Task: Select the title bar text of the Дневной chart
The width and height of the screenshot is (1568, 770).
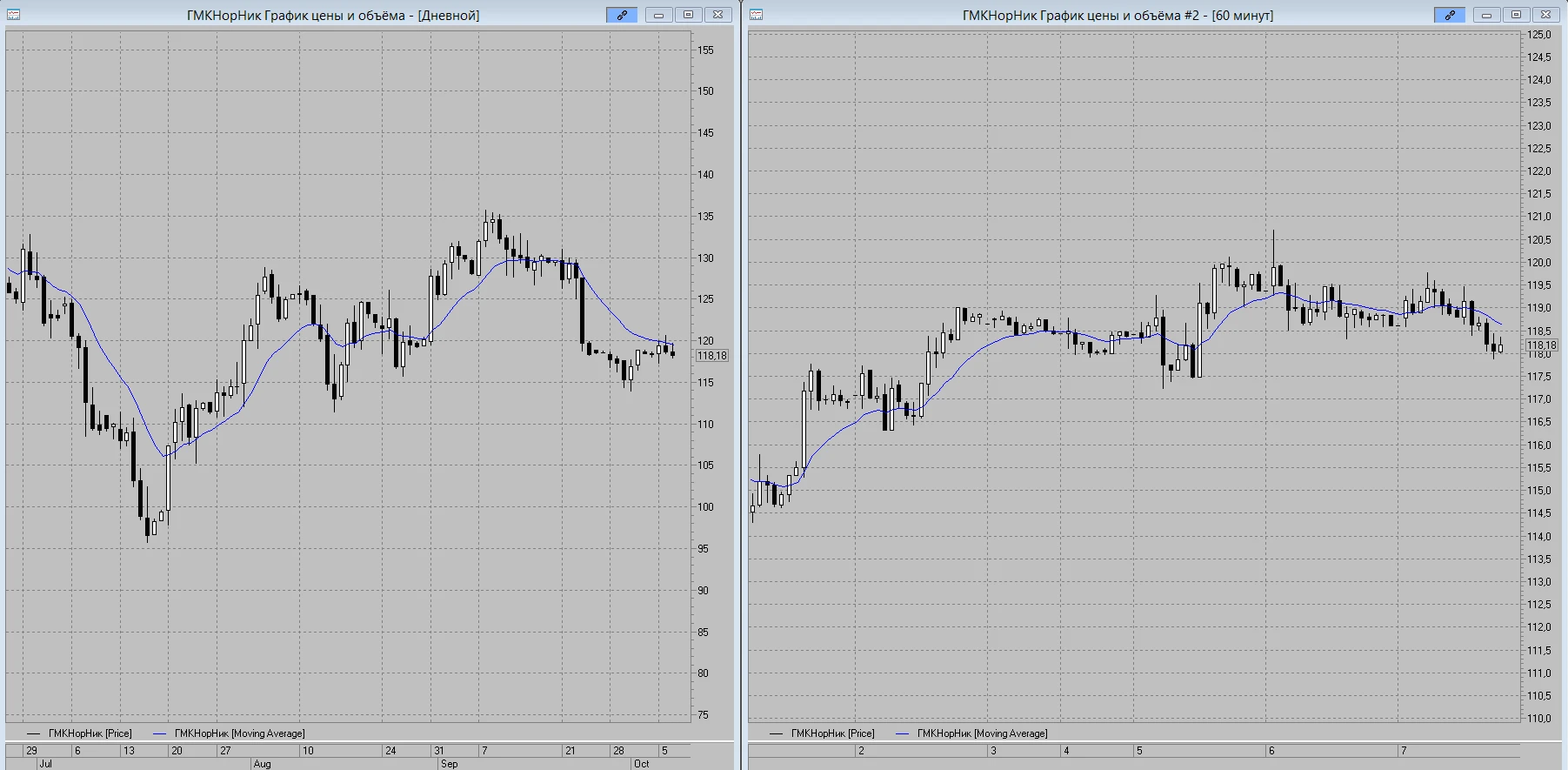Action: [x=333, y=16]
